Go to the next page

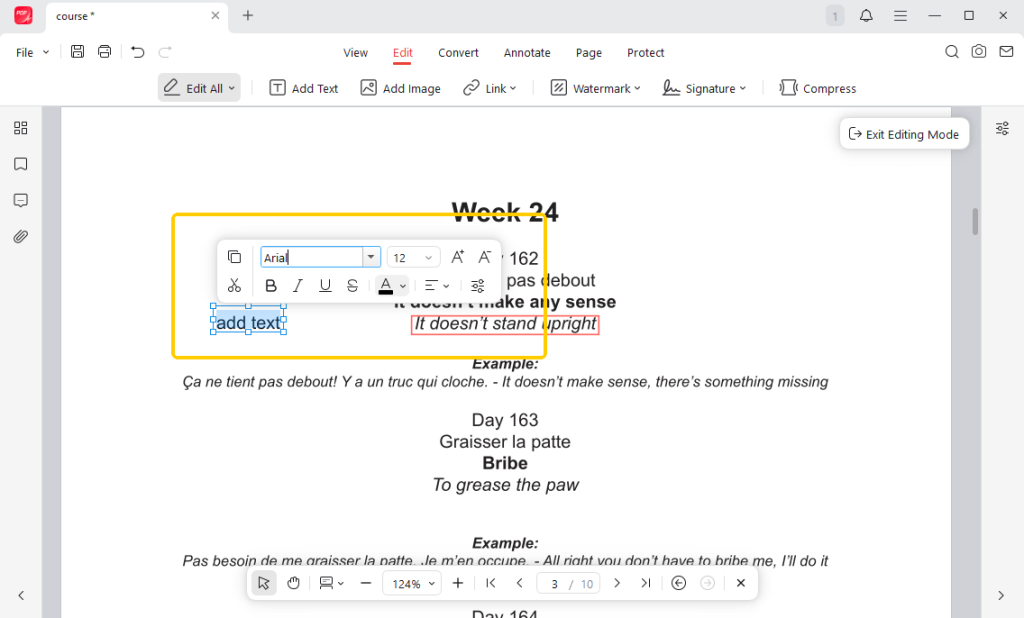(x=616, y=583)
